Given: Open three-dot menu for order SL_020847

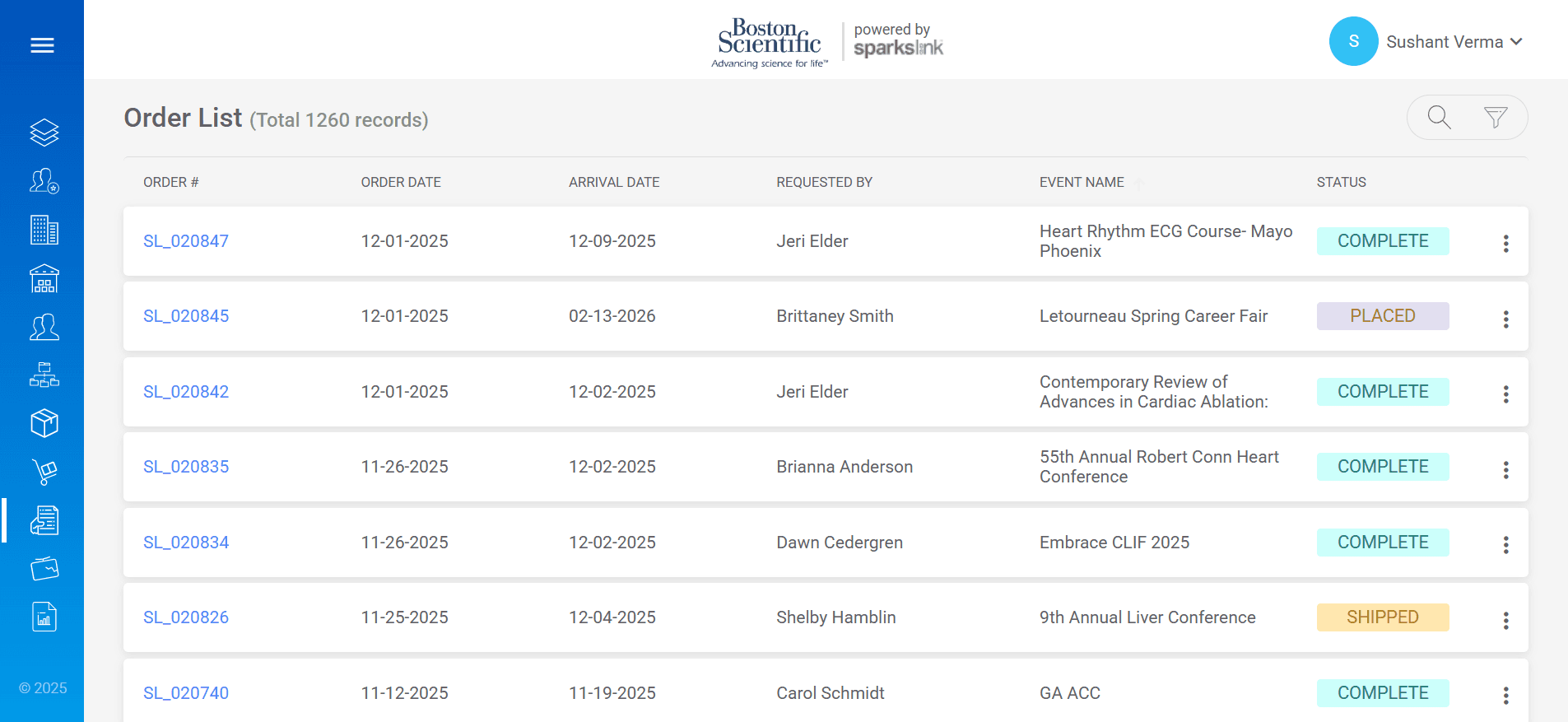Looking at the screenshot, I should (x=1505, y=244).
